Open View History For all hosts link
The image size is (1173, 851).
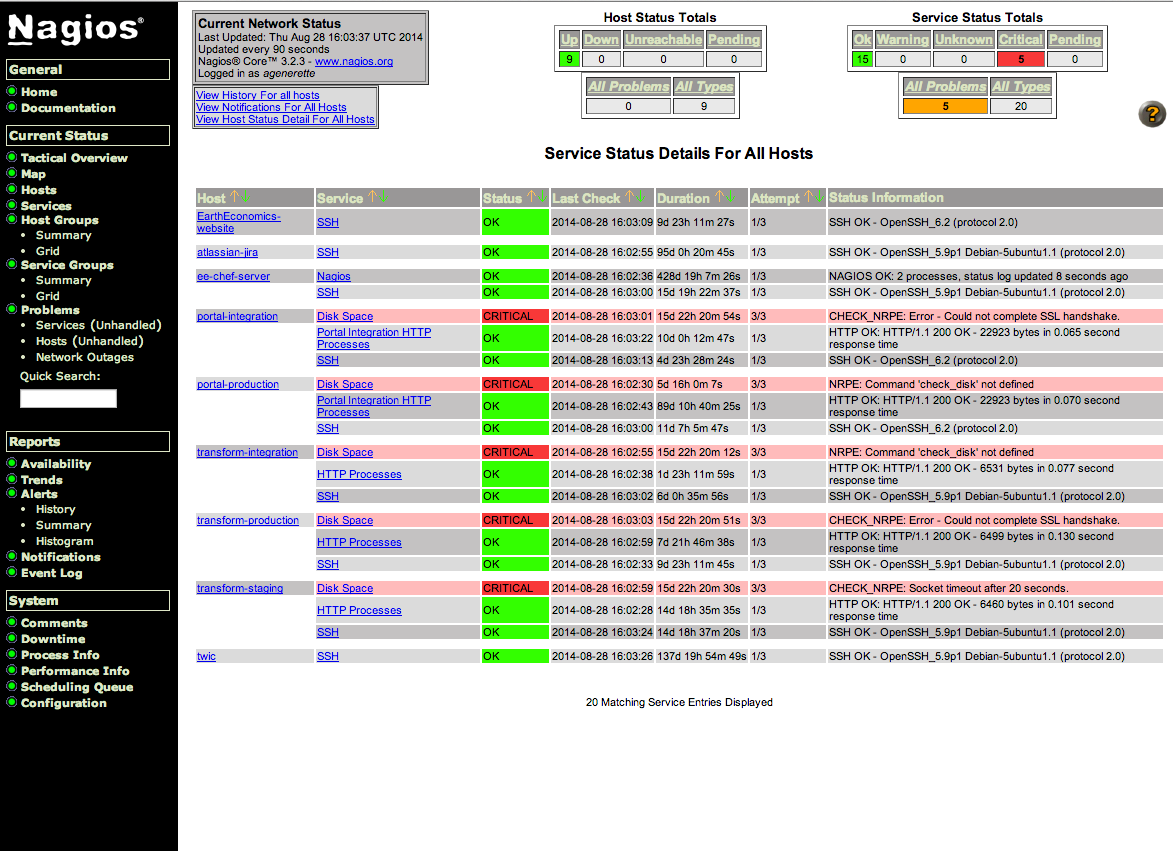pyautogui.click(x=258, y=95)
